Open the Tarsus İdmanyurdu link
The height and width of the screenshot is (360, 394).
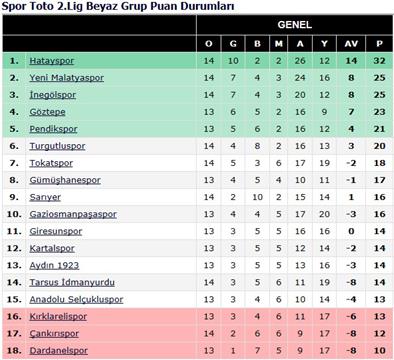[x=72, y=282]
